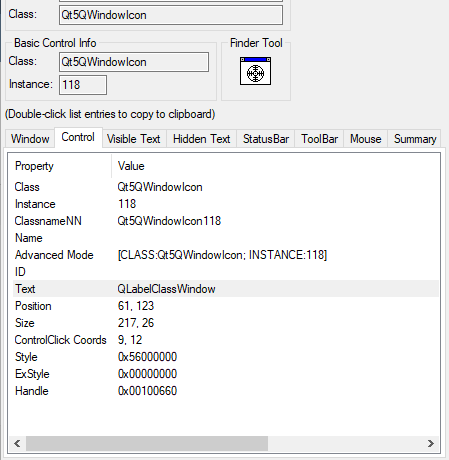The image size is (449, 460).
Task: Click the Finder Tool crosshair icon
Action: point(255,71)
